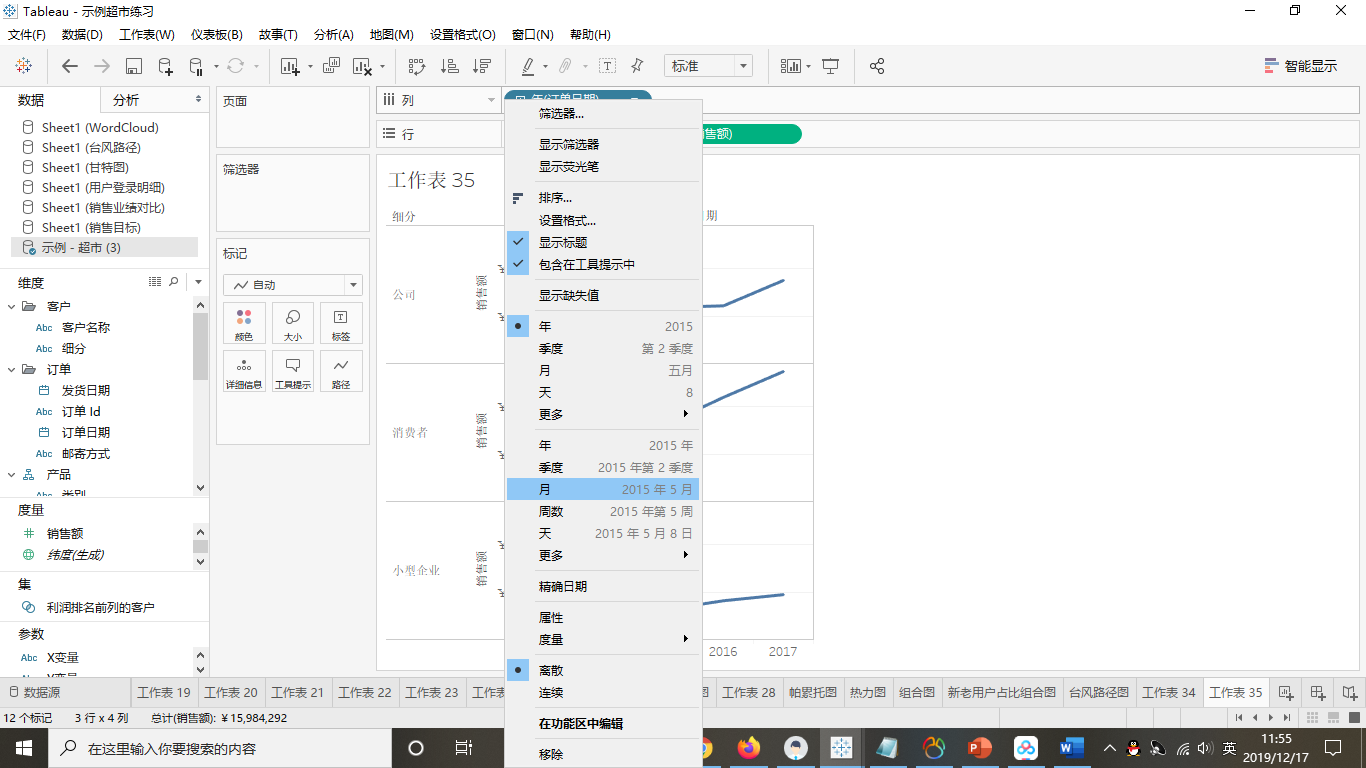Uncheck 显示标题 in the context menu

click(603, 243)
